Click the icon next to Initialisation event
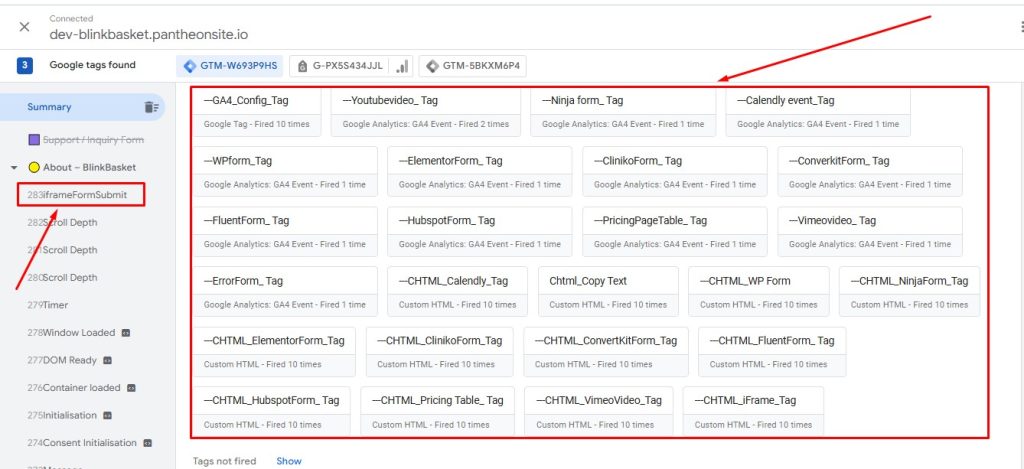The width and height of the screenshot is (1024, 469). click(x=107, y=415)
